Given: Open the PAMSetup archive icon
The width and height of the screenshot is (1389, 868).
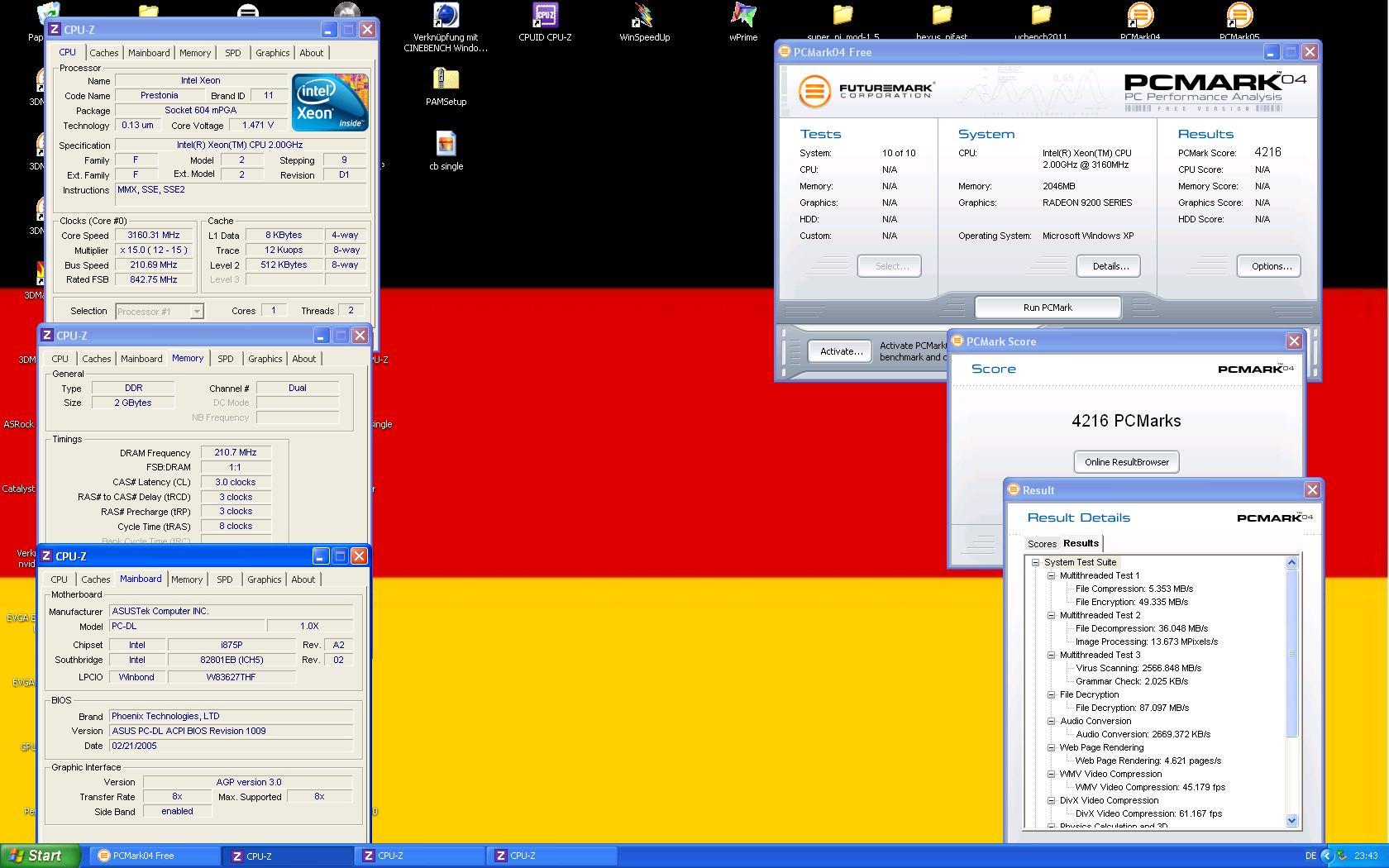Looking at the screenshot, I should tap(446, 80).
